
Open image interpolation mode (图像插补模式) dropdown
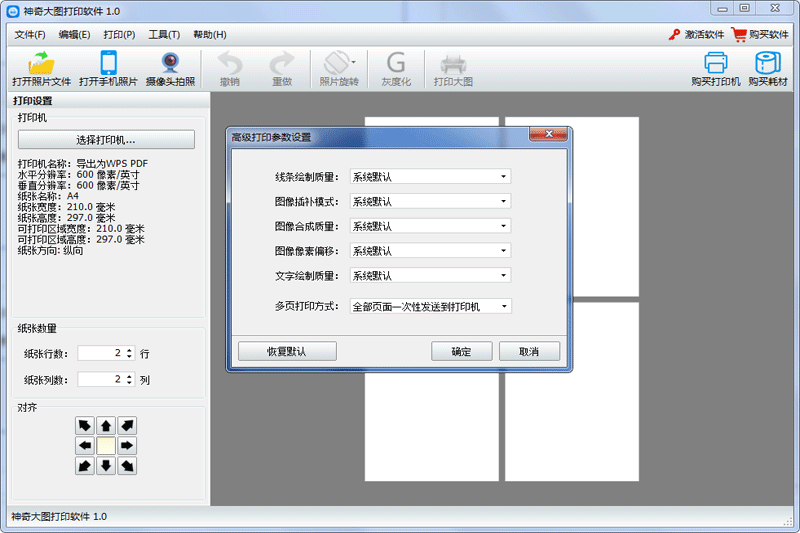click(430, 201)
